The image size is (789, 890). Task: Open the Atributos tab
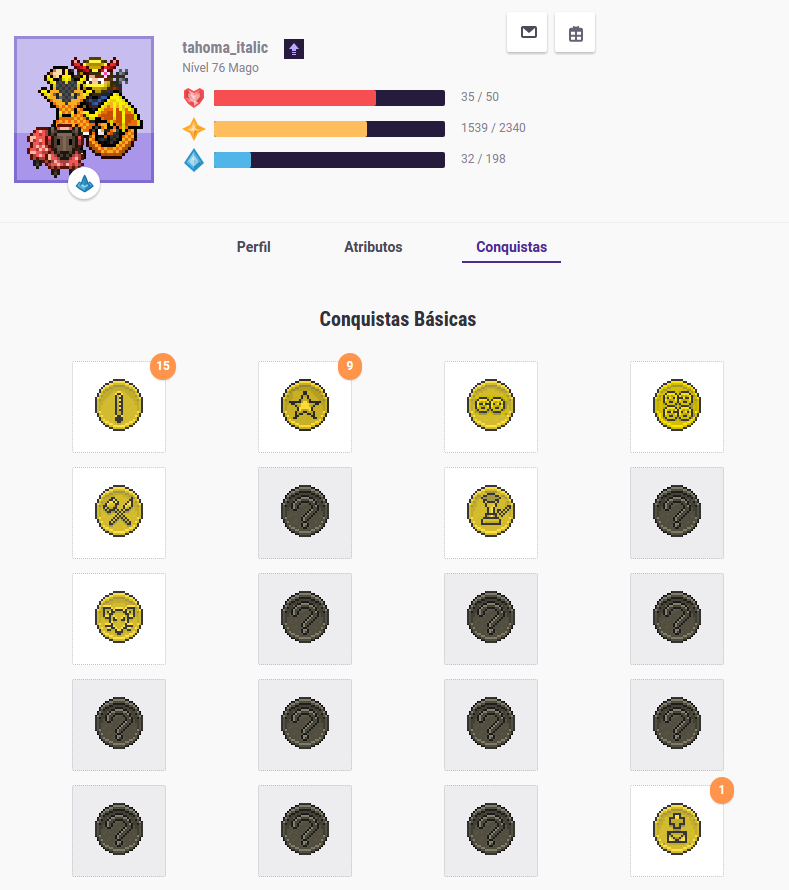[373, 247]
